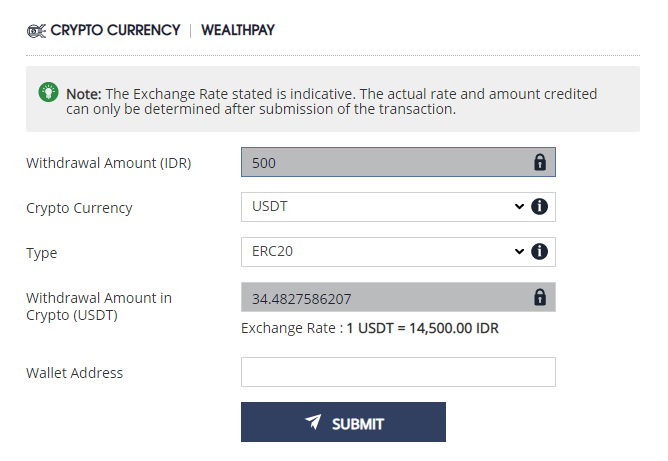668x461 pixels.
Task: Click lock icon in crypto amount field
Action: pyautogui.click(x=540, y=297)
